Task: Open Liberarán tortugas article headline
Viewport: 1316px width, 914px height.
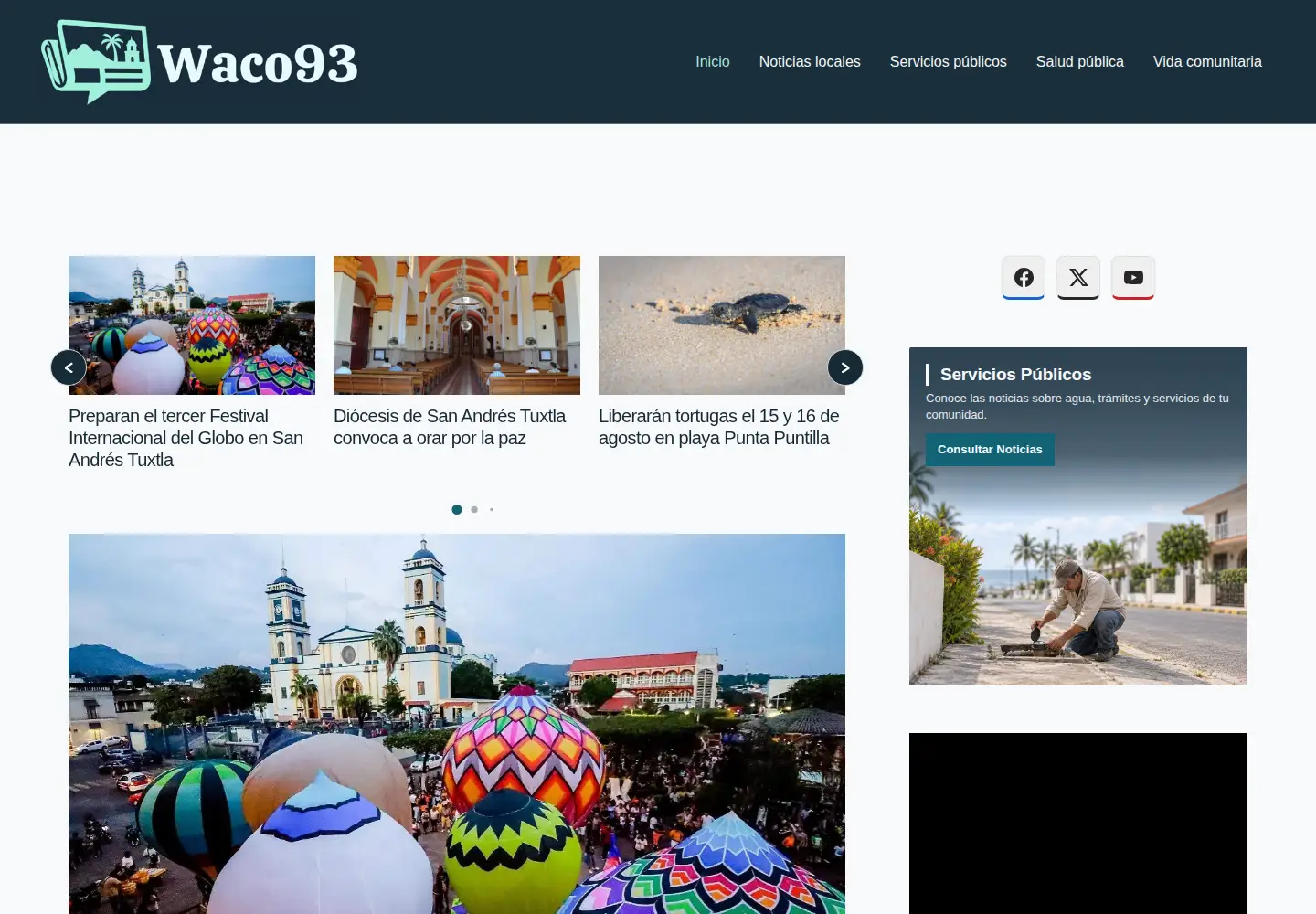Action: point(719,427)
